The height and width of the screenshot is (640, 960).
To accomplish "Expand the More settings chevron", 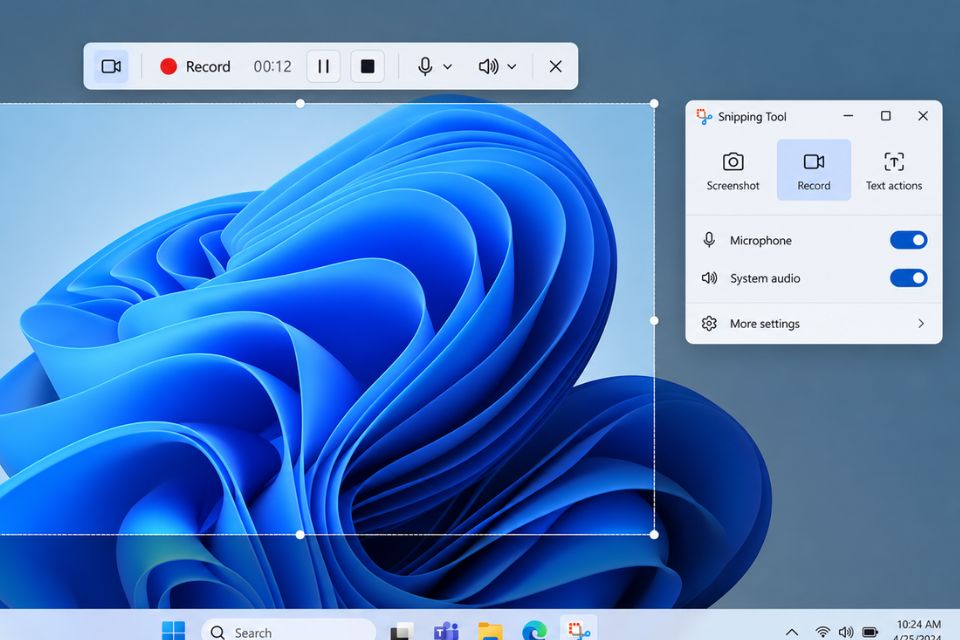I will point(921,323).
